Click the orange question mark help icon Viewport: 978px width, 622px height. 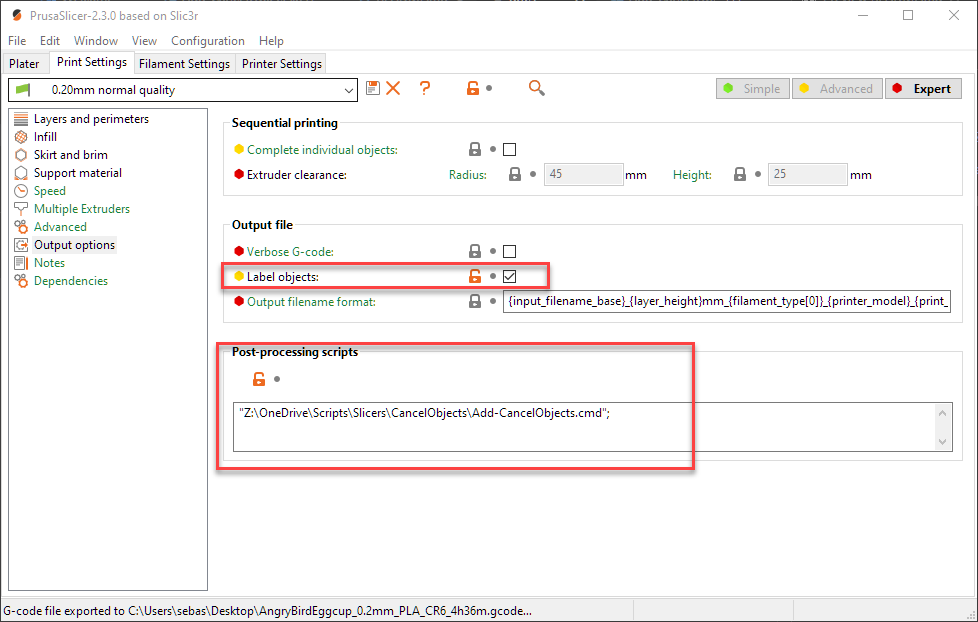click(425, 88)
